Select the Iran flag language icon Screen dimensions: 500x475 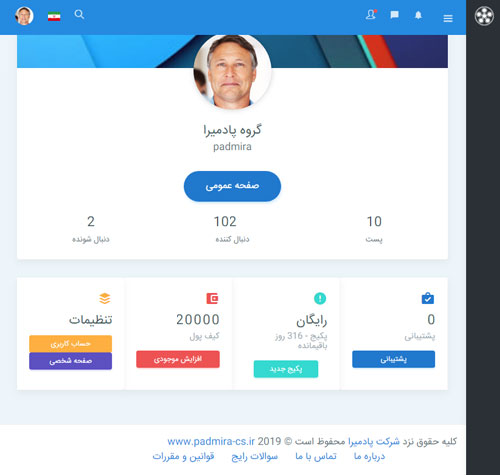click(x=54, y=17)
